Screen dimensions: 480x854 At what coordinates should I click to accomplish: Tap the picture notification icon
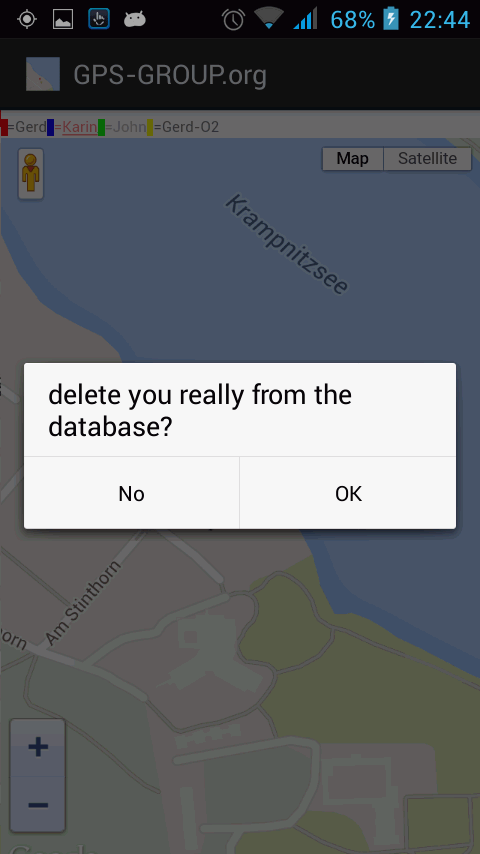(63, 20)
